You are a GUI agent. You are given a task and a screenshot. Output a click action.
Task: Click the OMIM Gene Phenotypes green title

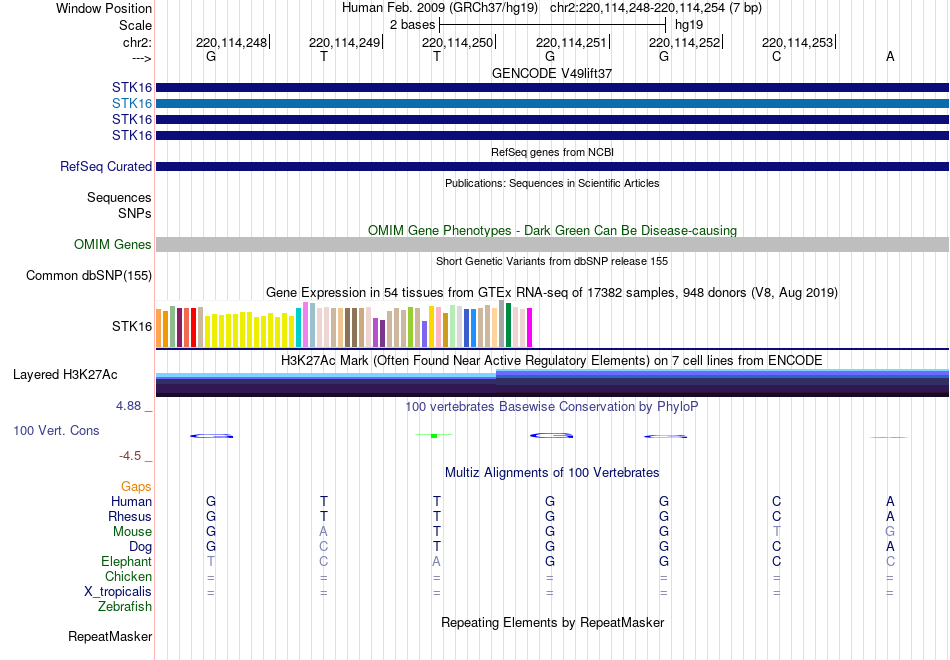pos(552,230)
